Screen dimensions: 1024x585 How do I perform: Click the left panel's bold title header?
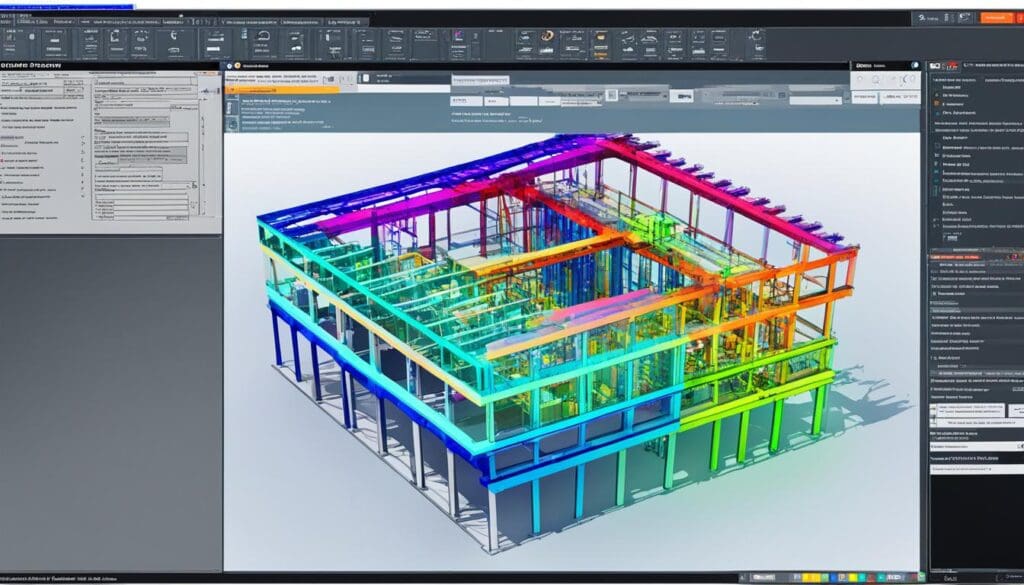[32, 65]
